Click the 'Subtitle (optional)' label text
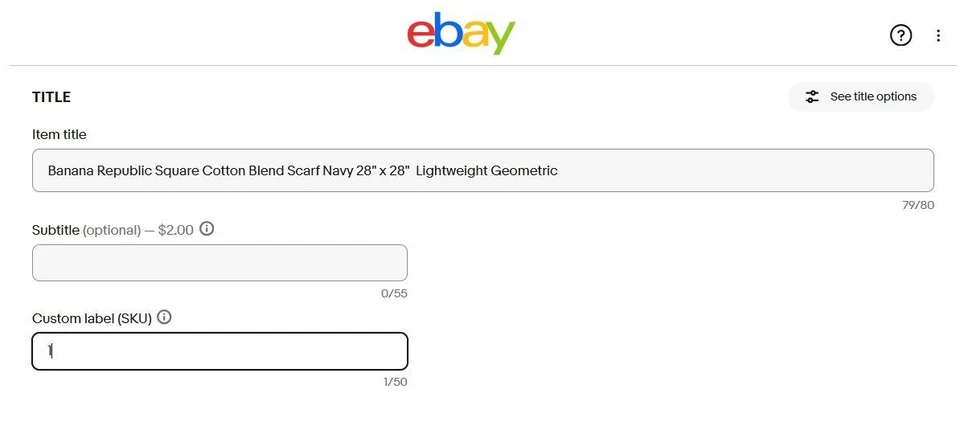960x422 pixels. (x=86, y=230)
